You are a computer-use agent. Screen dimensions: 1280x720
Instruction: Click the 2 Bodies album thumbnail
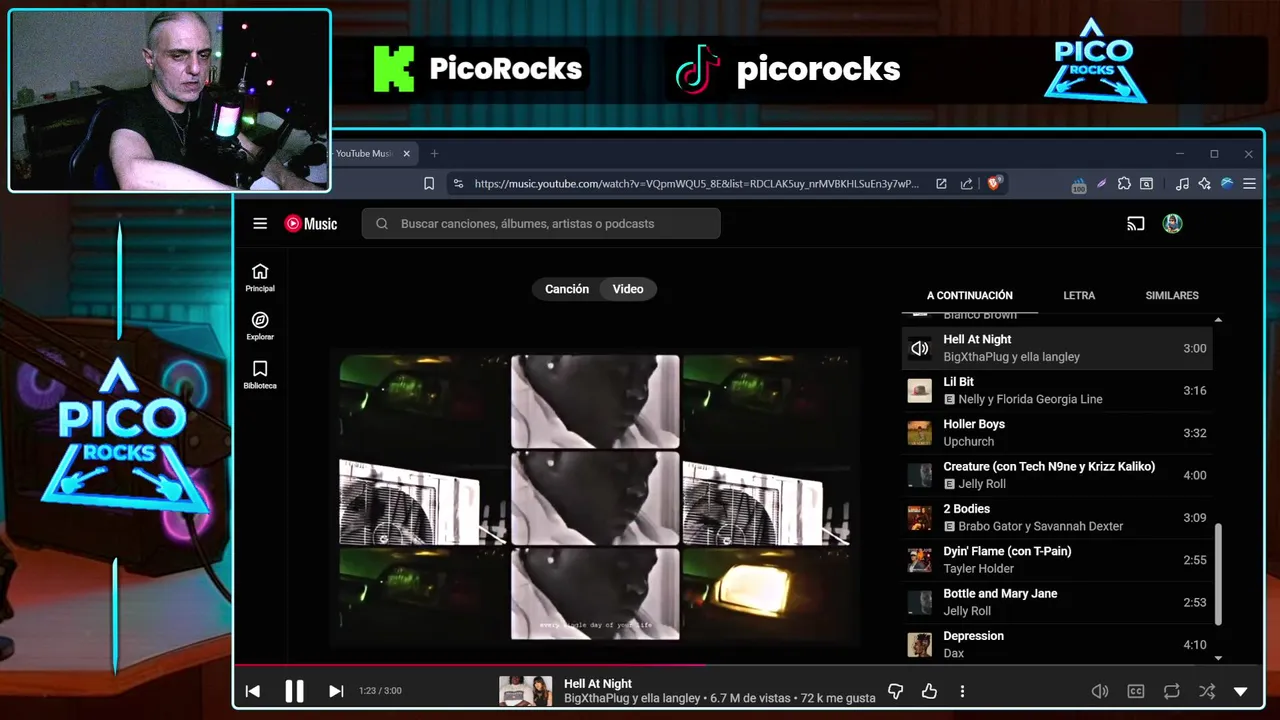click(919, 518)
